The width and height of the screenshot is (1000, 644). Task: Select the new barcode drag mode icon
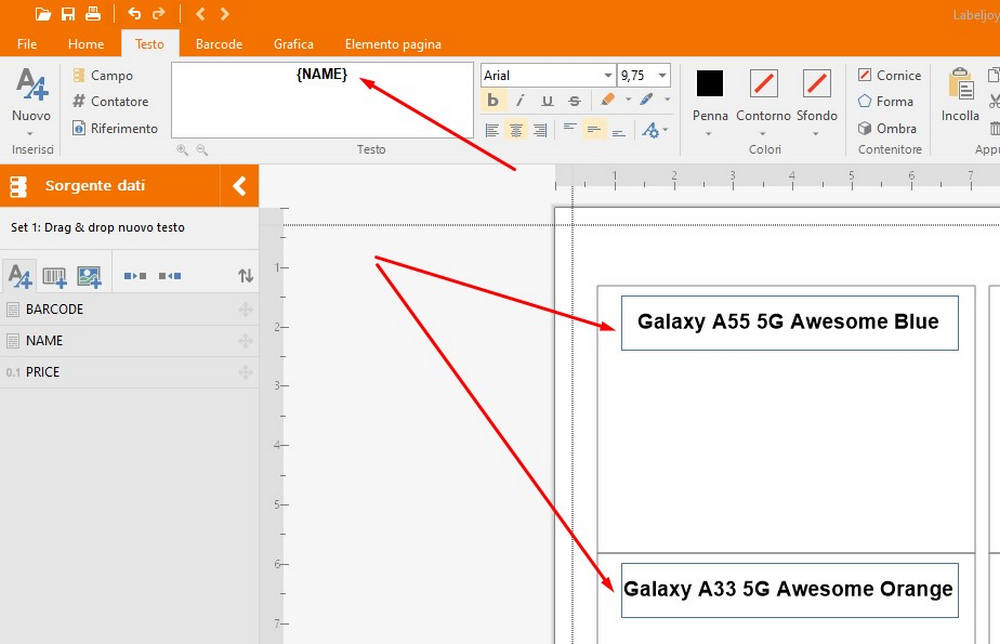coord(54,276)
